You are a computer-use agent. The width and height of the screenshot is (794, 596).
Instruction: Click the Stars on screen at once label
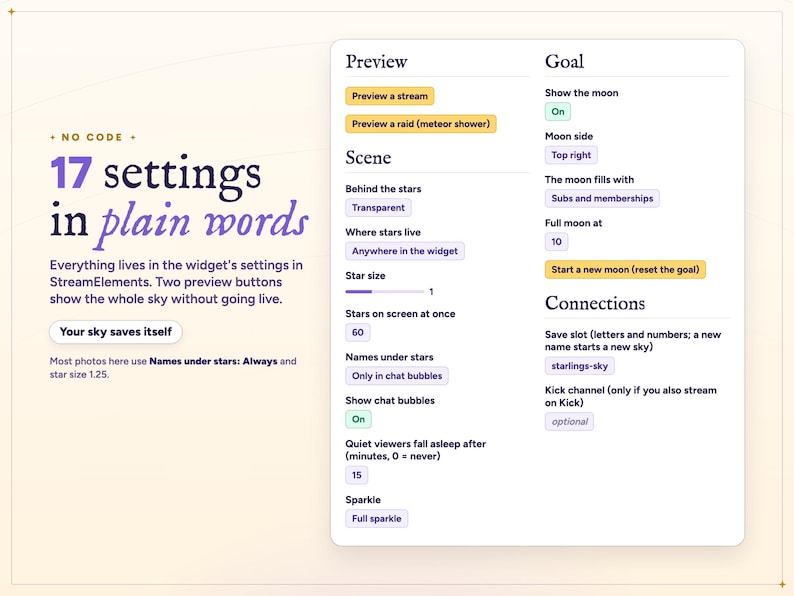tap(400, 314)
